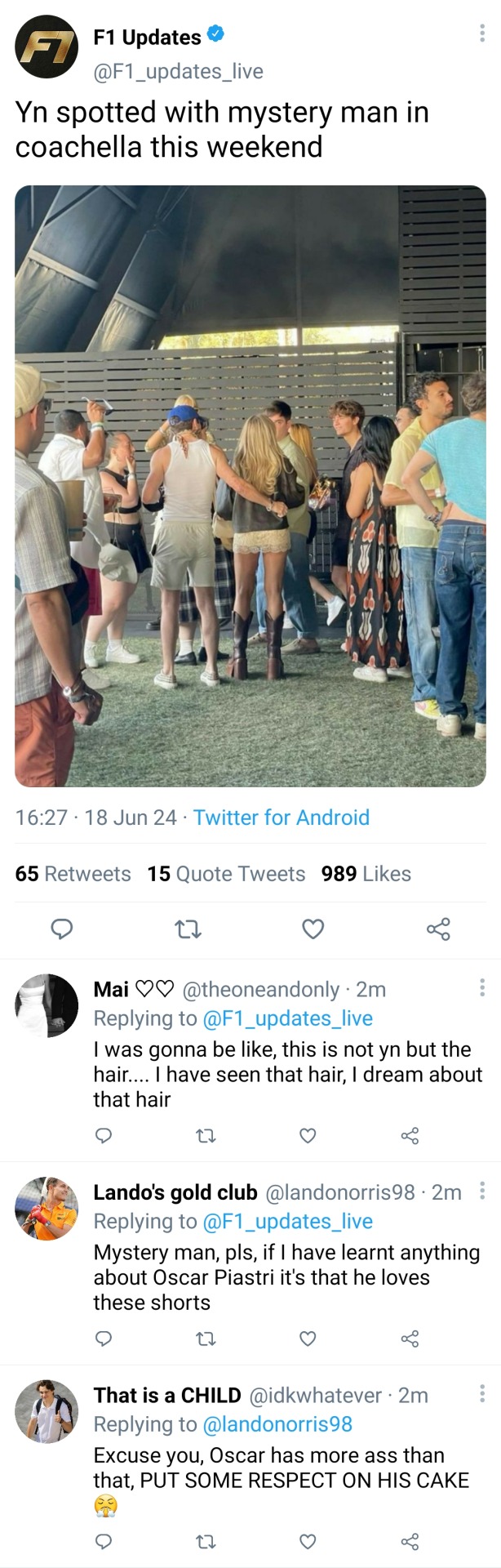View the 65 Retweets list
501x1568 pixels.
coord(73,874)
